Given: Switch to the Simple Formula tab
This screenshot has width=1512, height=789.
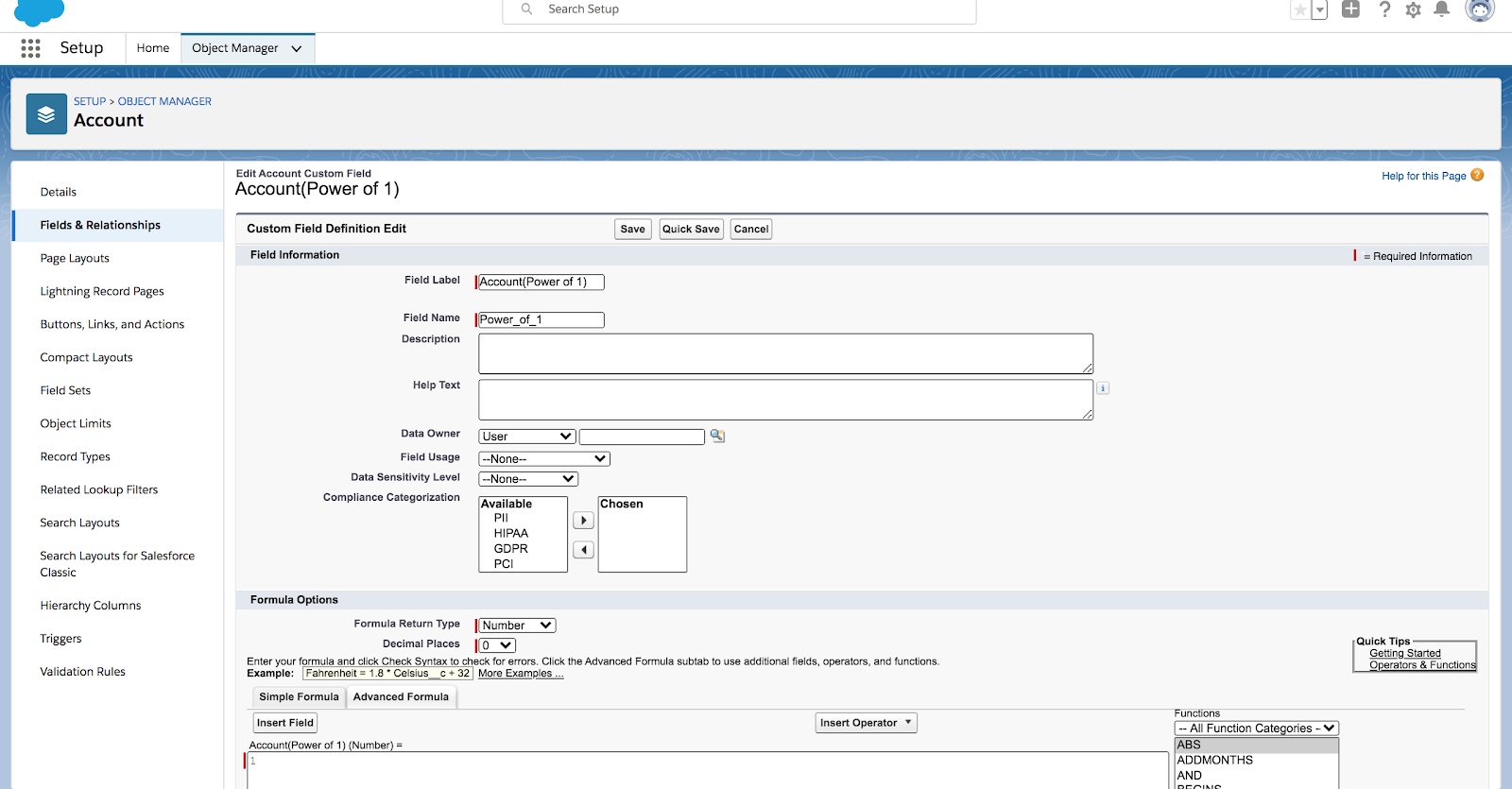Looking at the screenshot, I should click(299, 697).
